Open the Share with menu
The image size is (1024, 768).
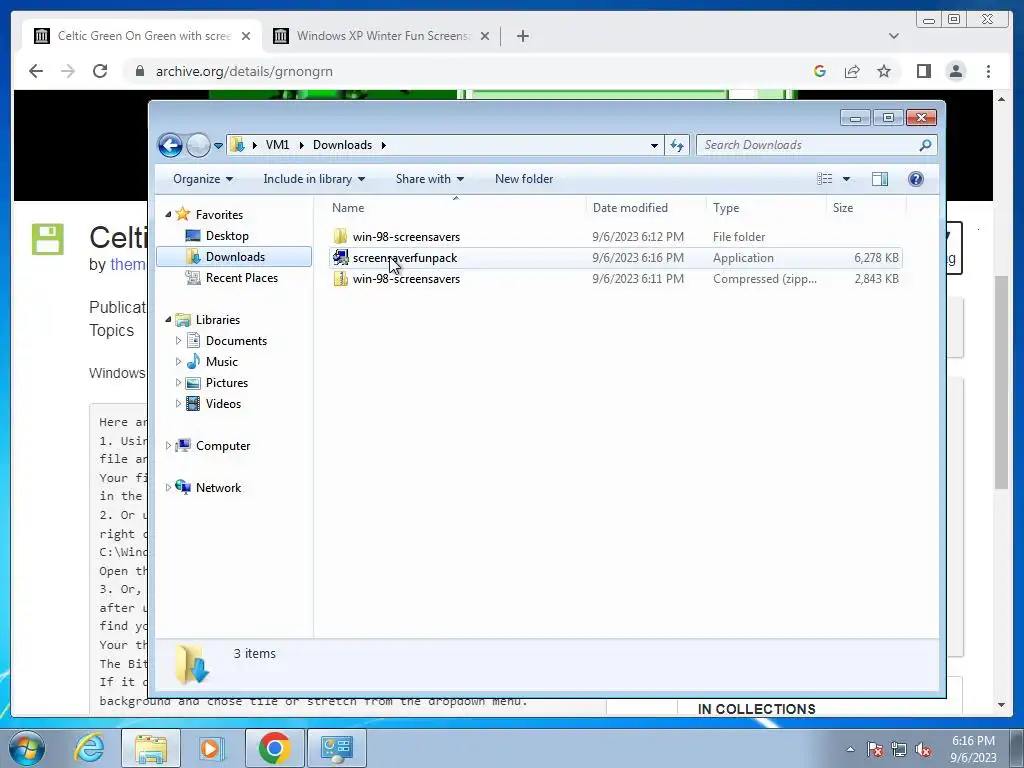click(x=430, y=179)
